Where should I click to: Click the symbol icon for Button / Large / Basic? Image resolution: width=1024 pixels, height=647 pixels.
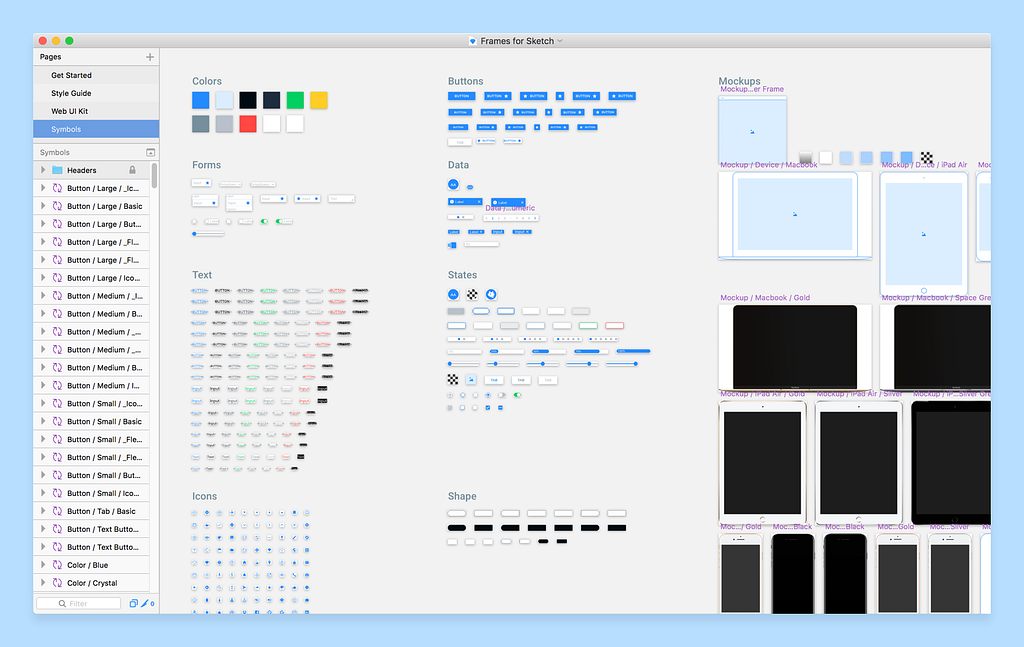tap(57, 206)
